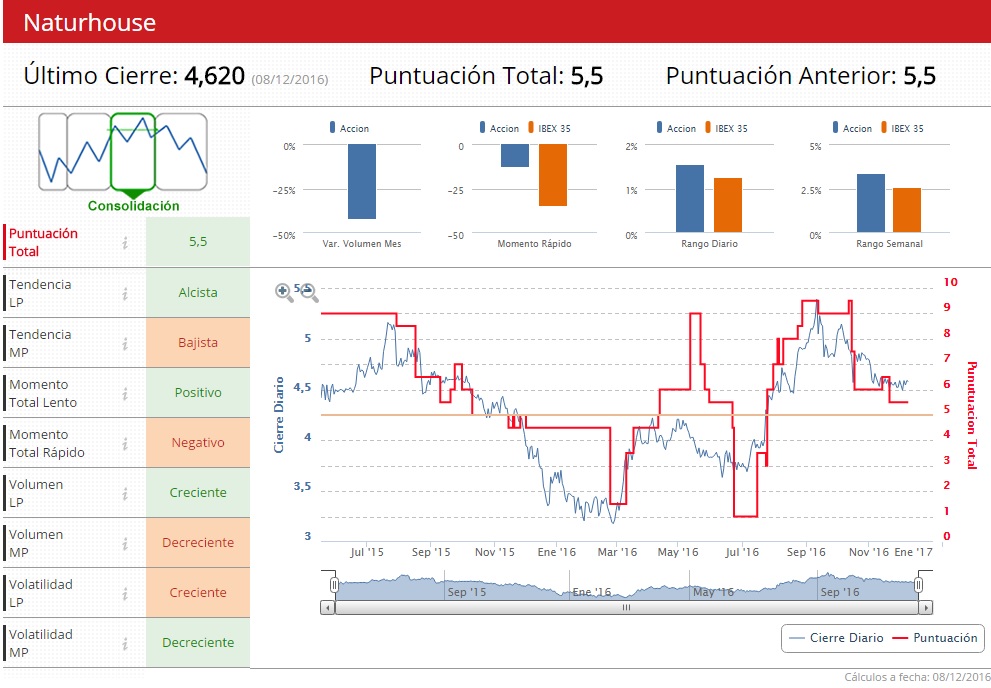This screenshot has height=688, width=991.
Task: Open info icon for Puntuación Total
Action: tap(125, 243)
